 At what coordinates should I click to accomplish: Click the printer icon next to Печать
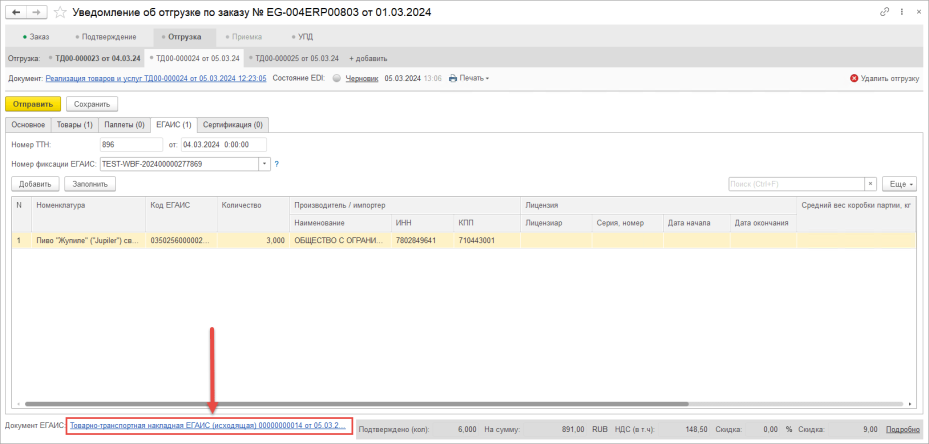(453, 78)
